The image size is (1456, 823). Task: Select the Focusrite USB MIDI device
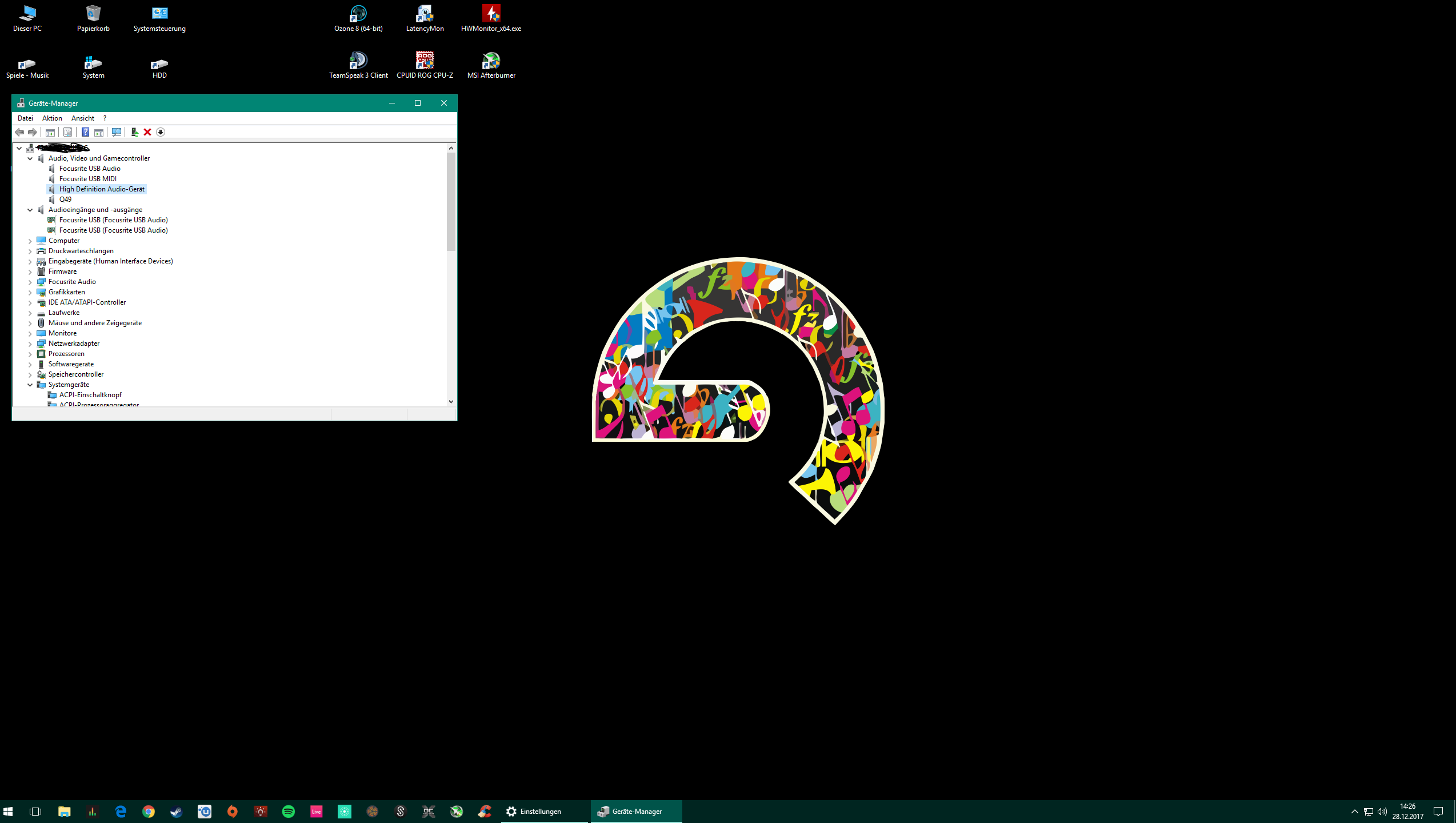pos(87,179)
